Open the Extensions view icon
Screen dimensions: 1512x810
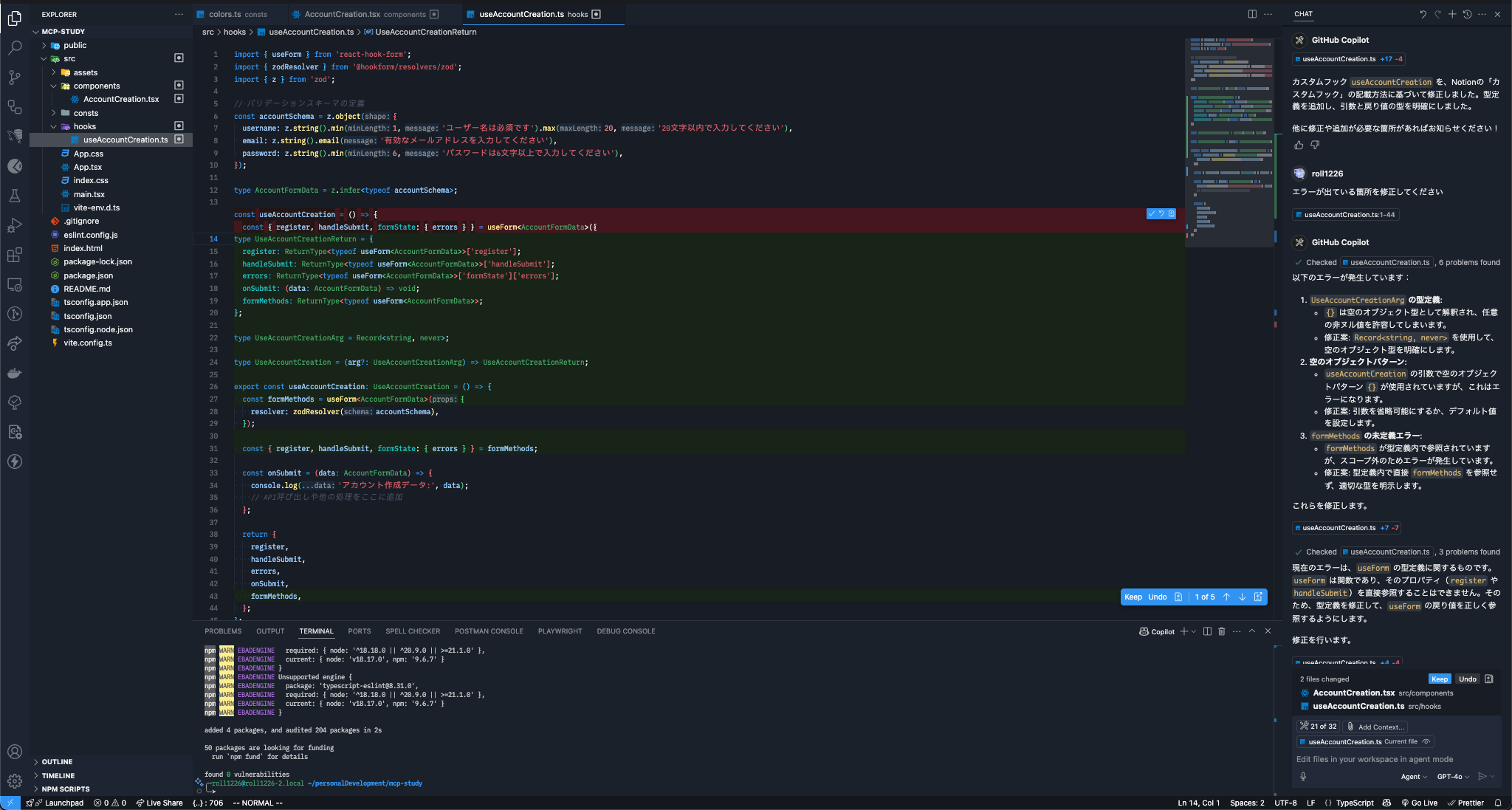[x=15, y=255]
